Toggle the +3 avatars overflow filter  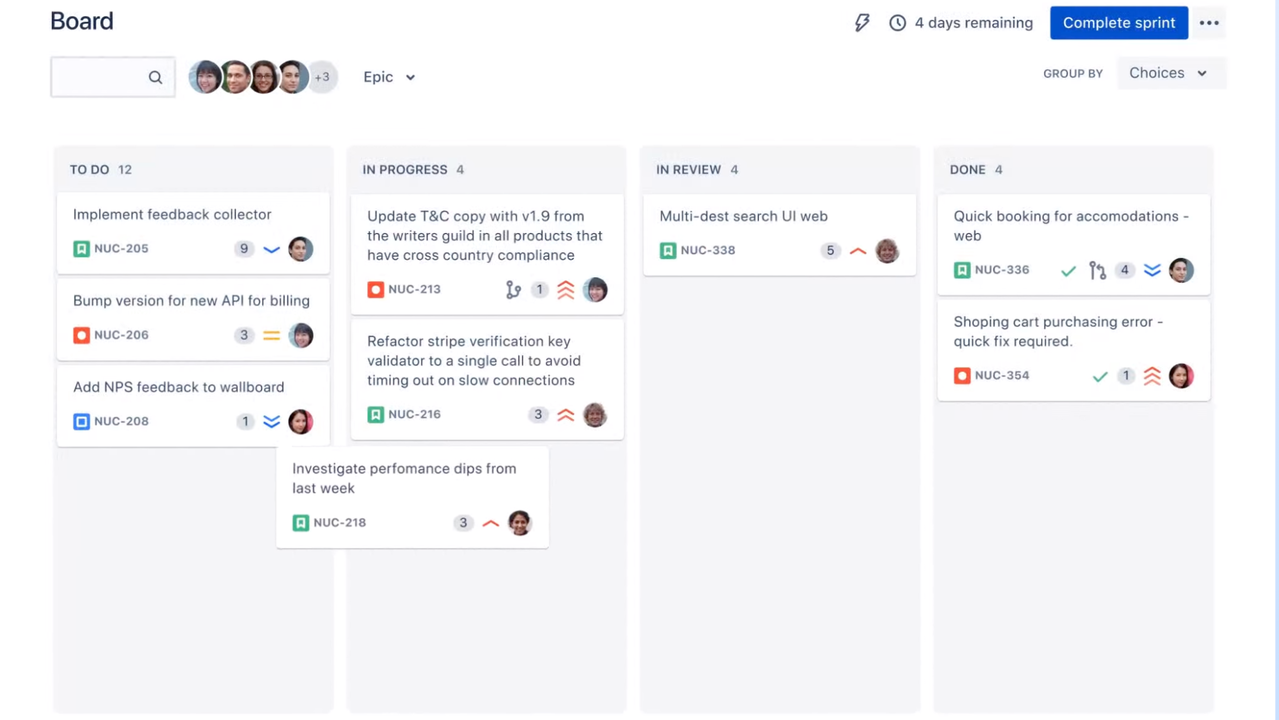(x=322, y=76)
